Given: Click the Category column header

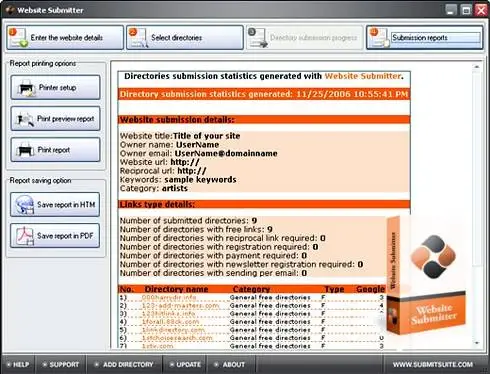Looking at the screenshot, I should [251, 289].
